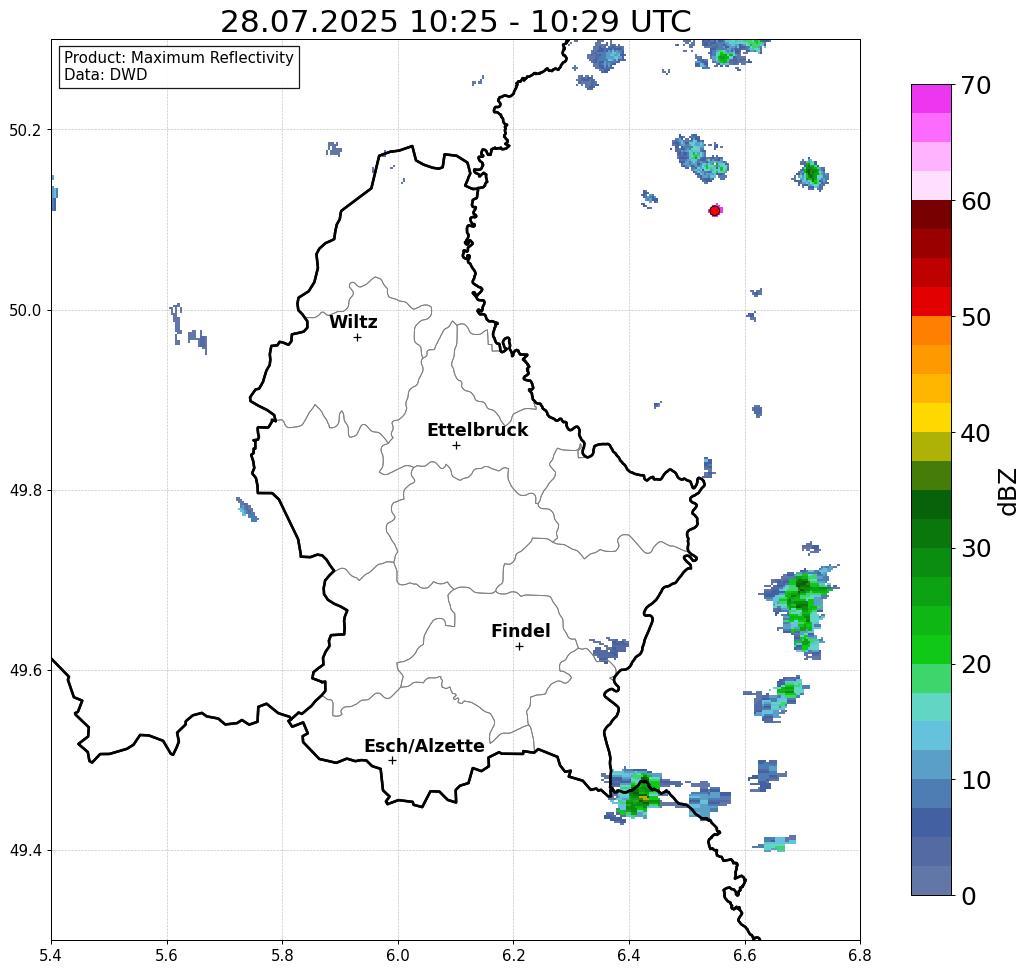Click the 49.8 latitude tick label
This screenshot has width=1029, height=973.
[25, 490]
